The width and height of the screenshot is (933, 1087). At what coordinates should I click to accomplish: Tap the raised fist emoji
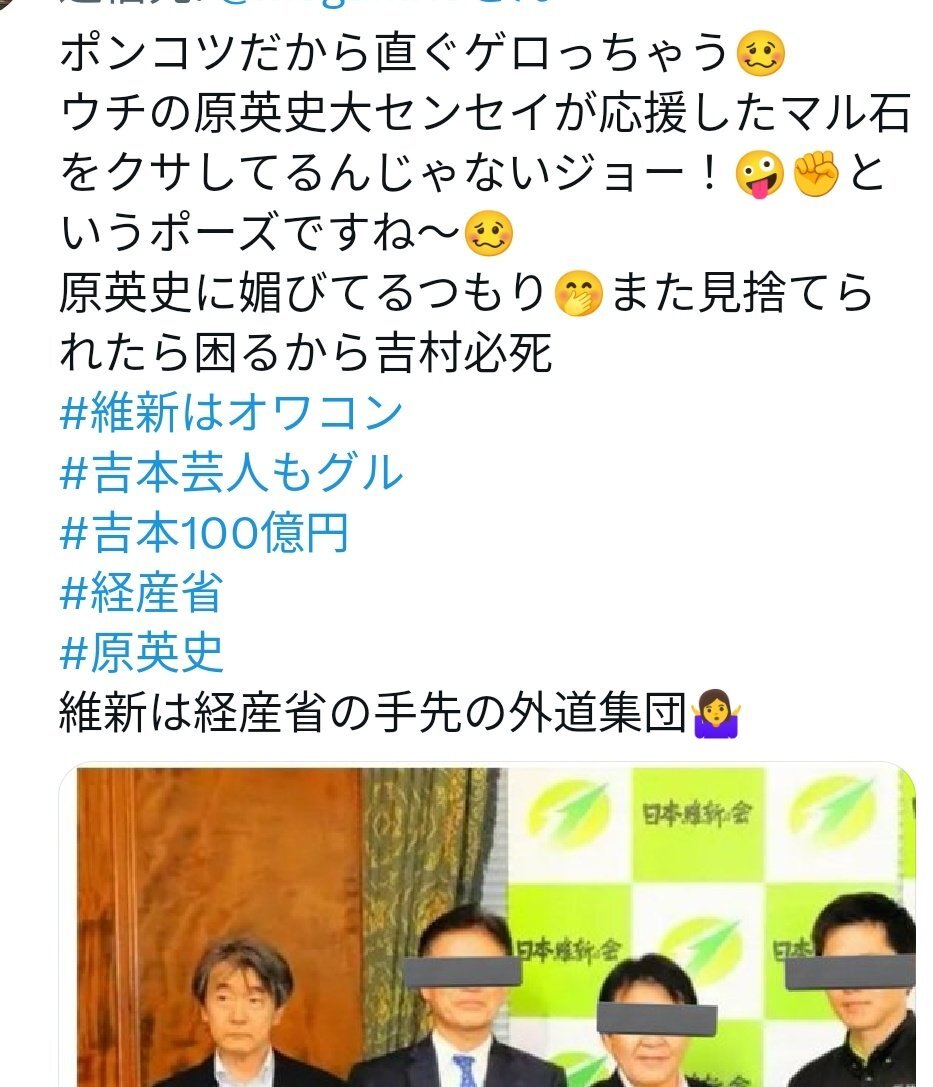(815, 173)
